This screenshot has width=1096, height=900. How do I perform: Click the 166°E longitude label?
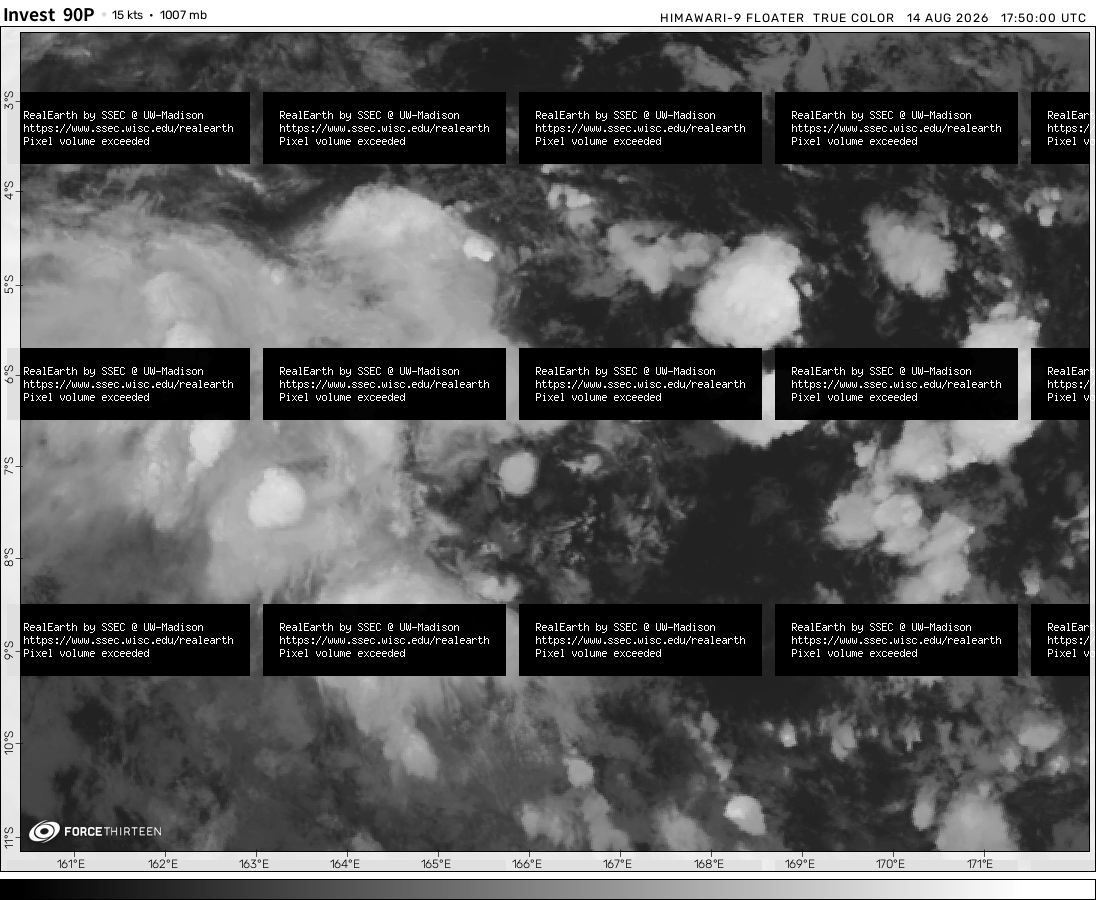click(526, 864)
